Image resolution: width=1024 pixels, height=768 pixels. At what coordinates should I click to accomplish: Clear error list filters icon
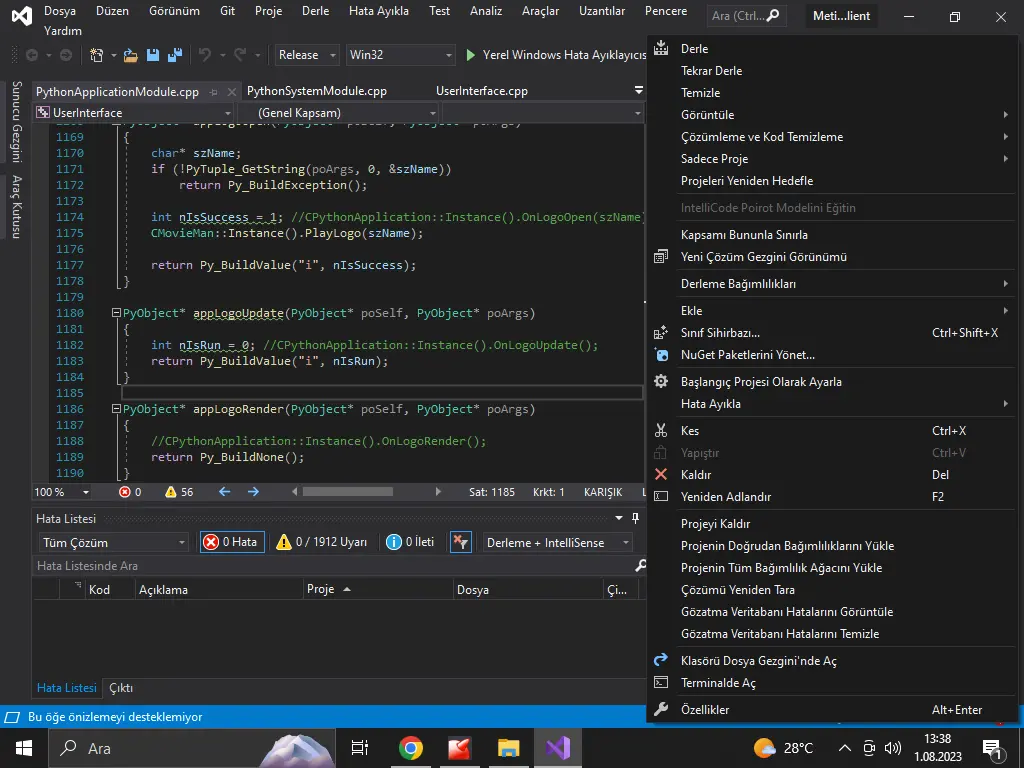(460, 542)
